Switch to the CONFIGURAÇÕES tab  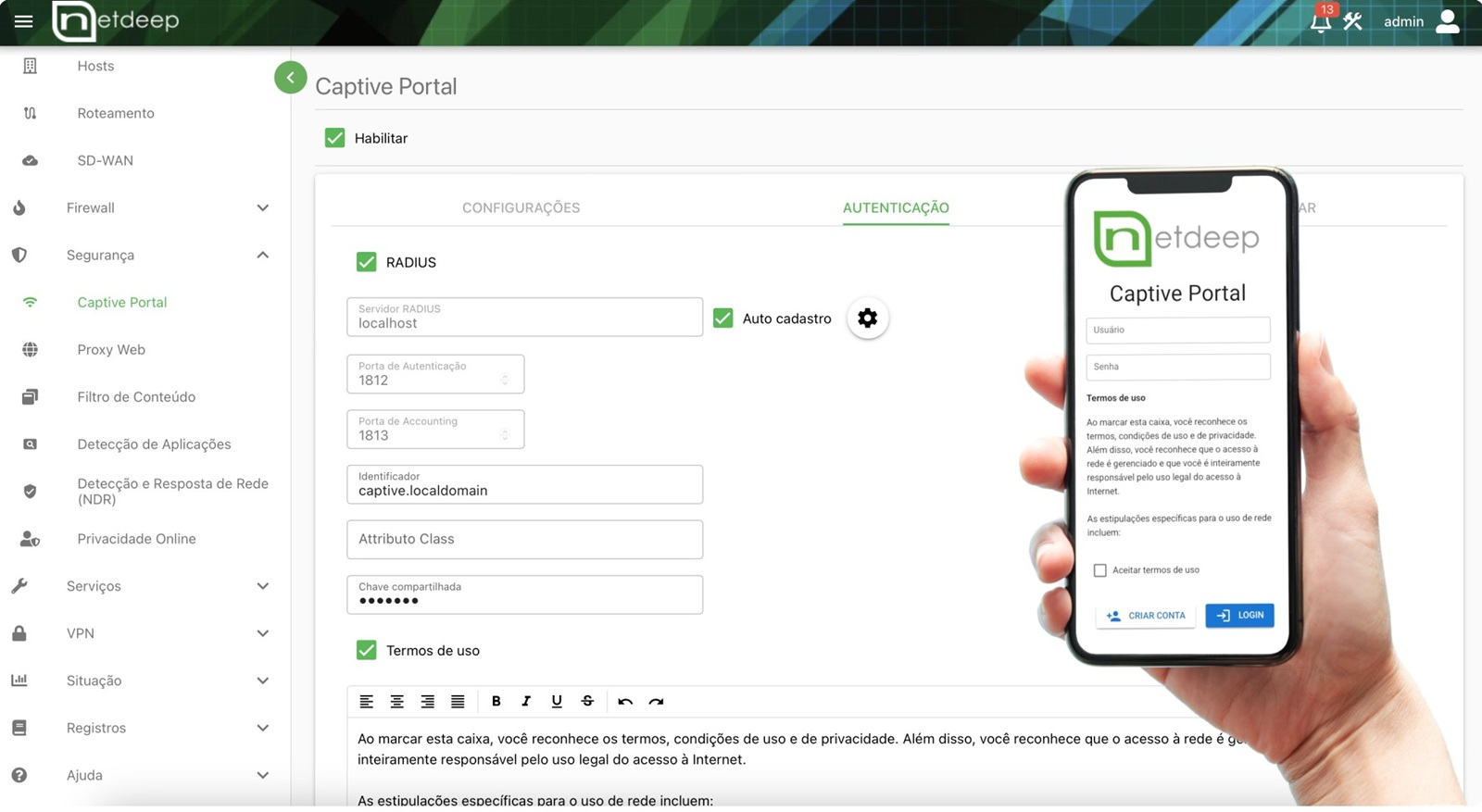[x=521, y=207]
